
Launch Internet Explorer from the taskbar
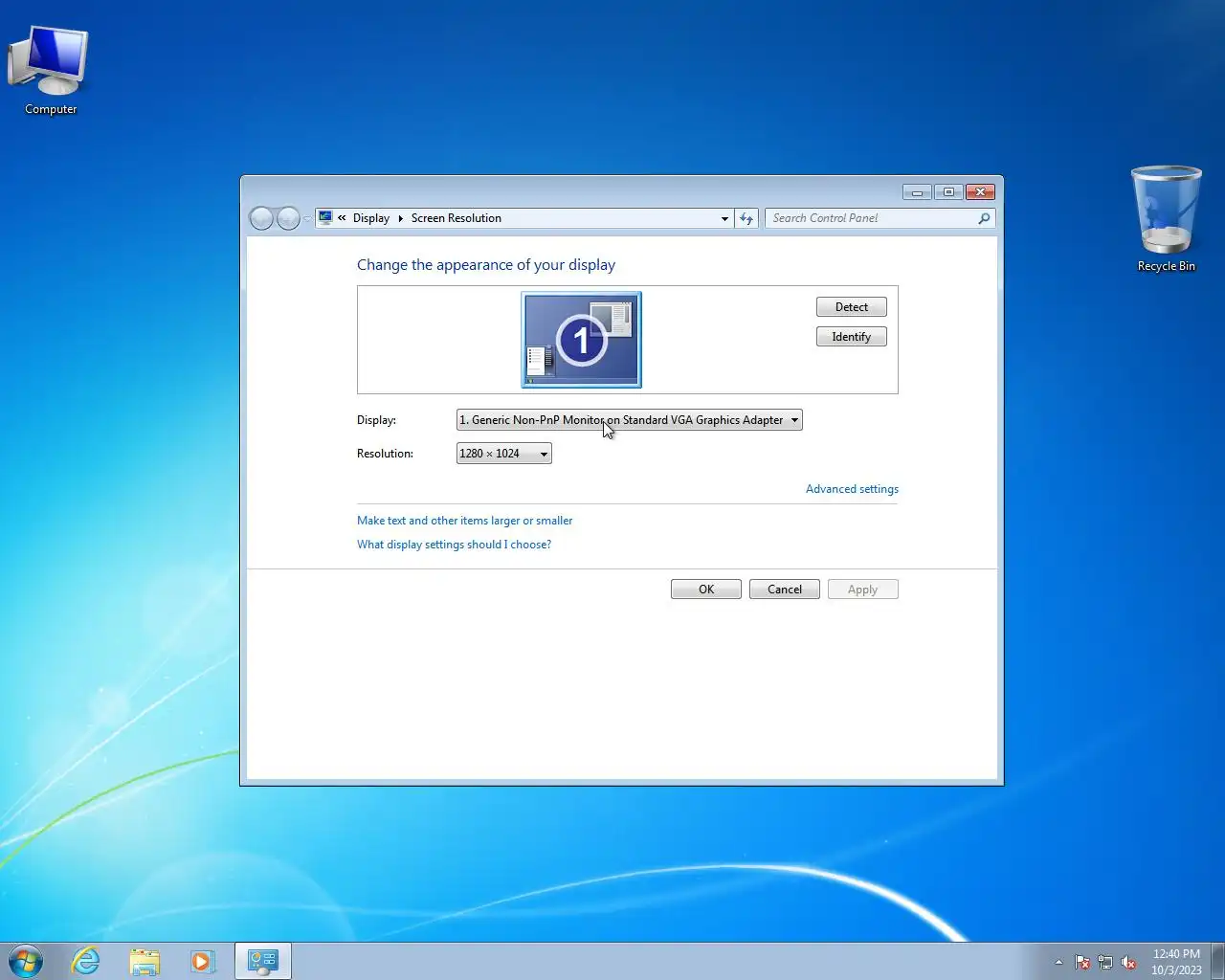tap(86, 961)
